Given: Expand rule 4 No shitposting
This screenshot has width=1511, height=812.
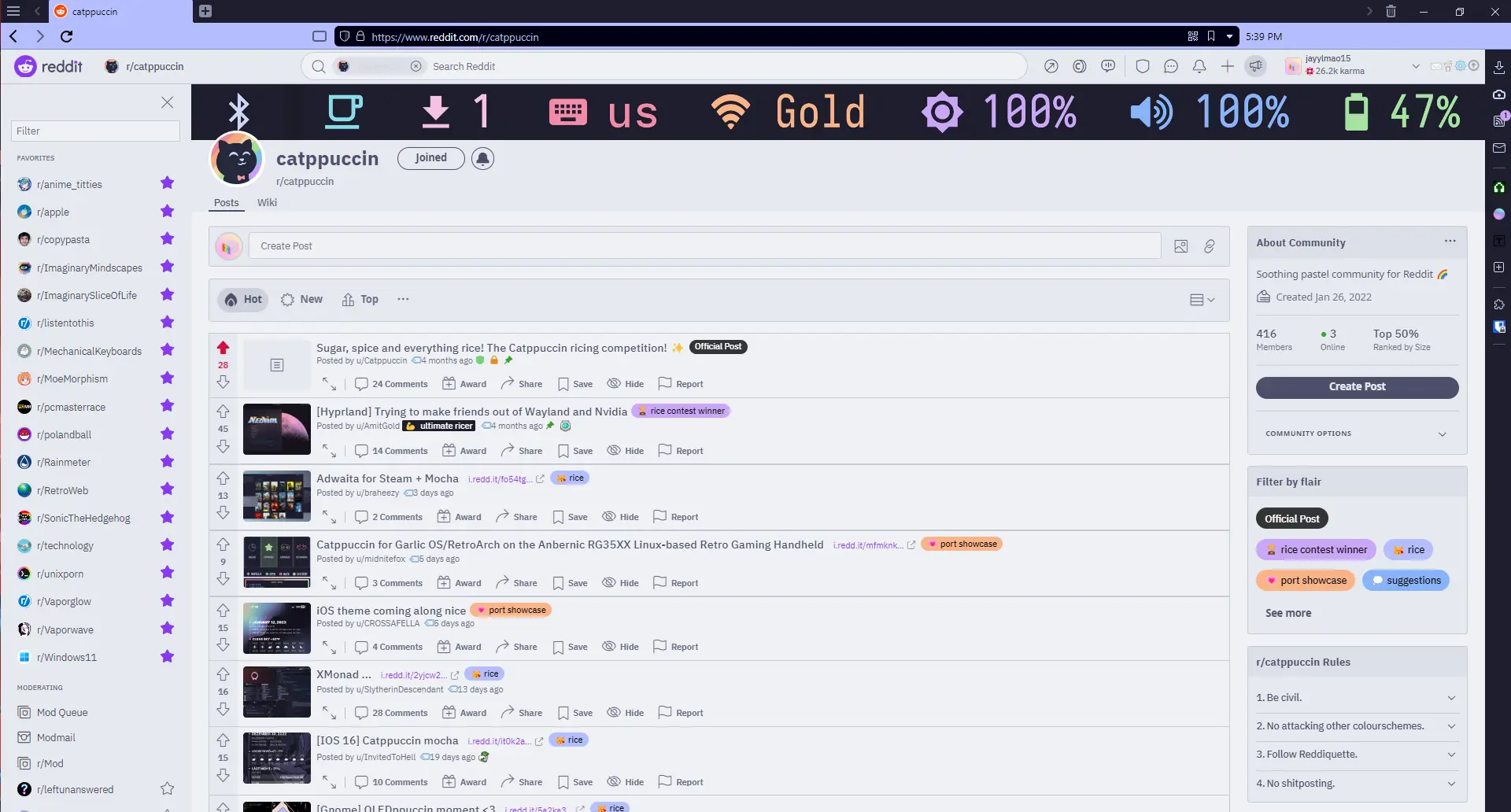Looking at the screenshot, I should 1357,784.
